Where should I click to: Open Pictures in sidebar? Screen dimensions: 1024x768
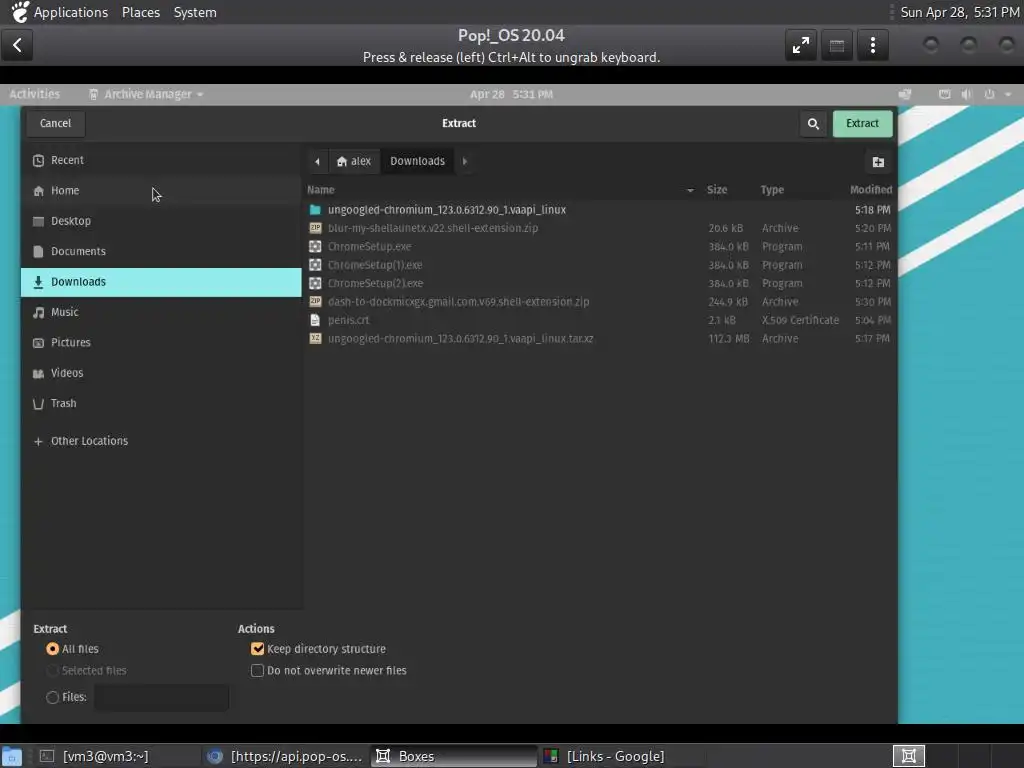(x=161, y=342)
